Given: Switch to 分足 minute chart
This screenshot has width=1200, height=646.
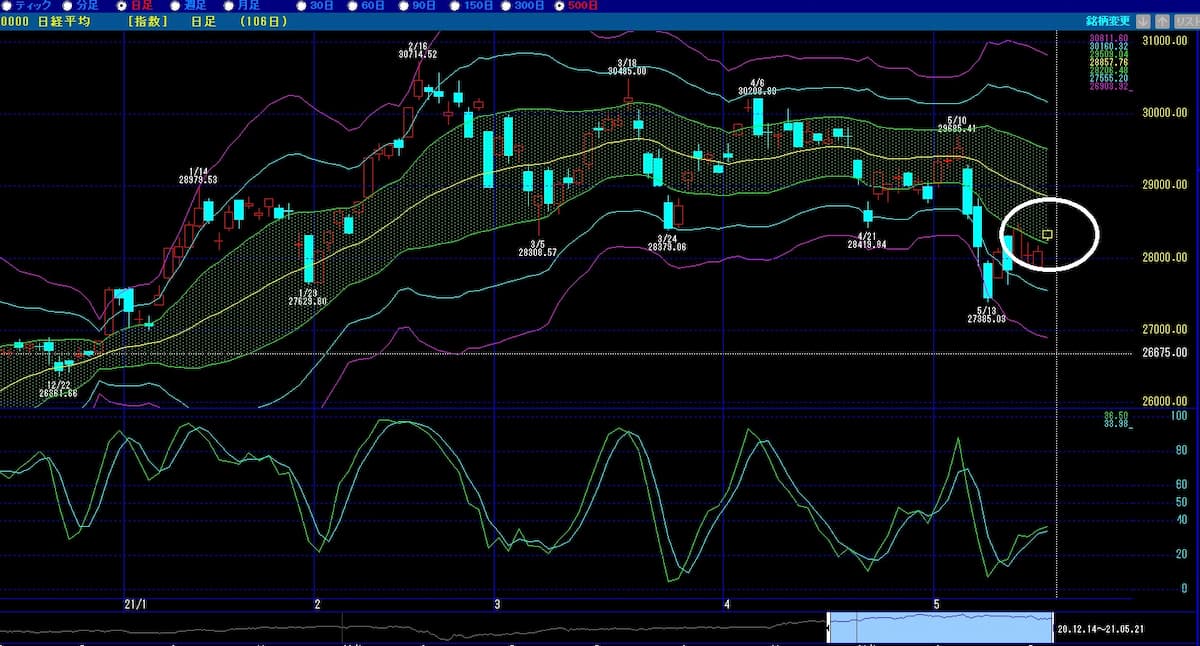Looking at the screenshot, I should [66, 5].
